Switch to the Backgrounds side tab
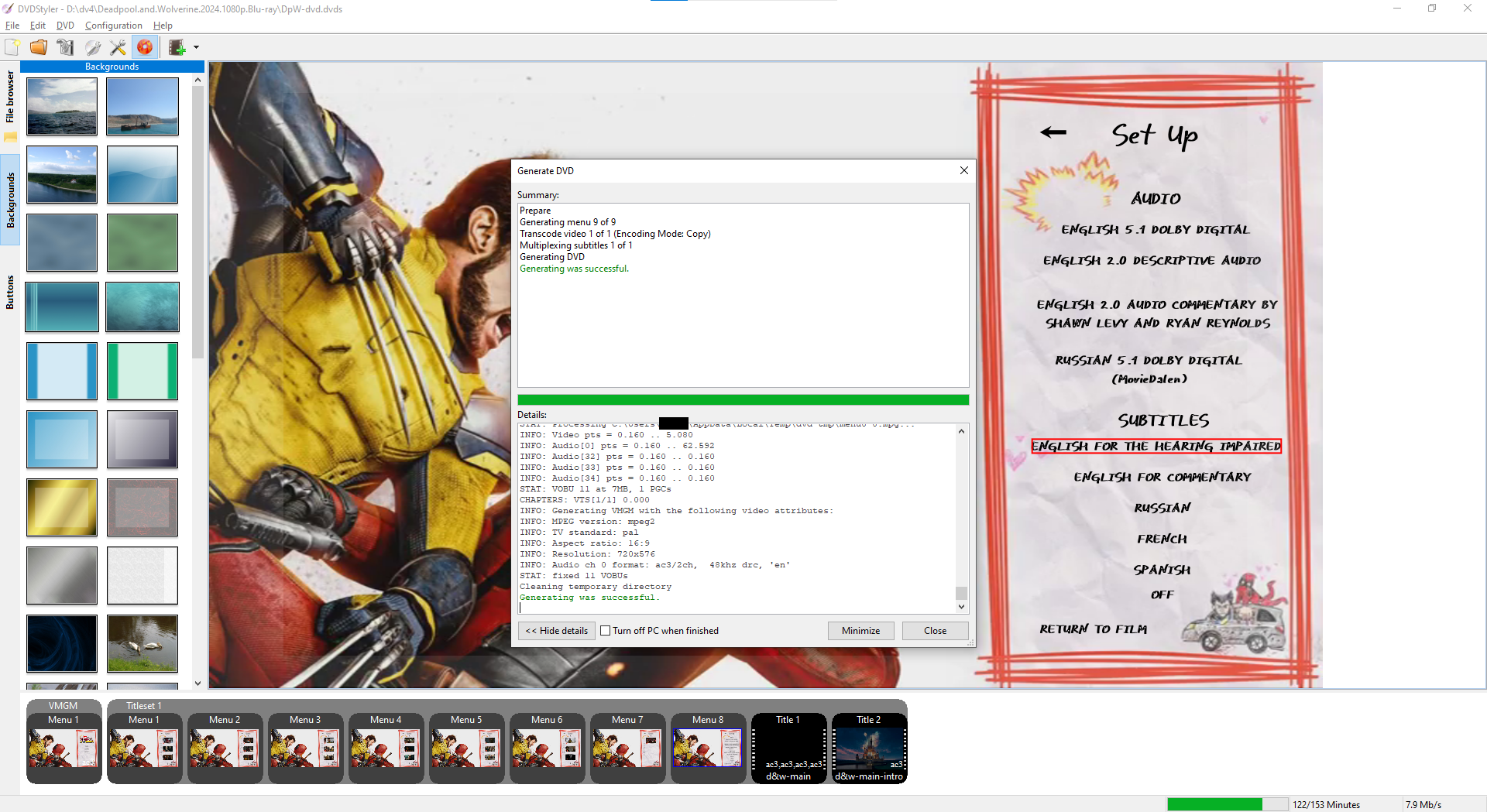 click(10, 200)
